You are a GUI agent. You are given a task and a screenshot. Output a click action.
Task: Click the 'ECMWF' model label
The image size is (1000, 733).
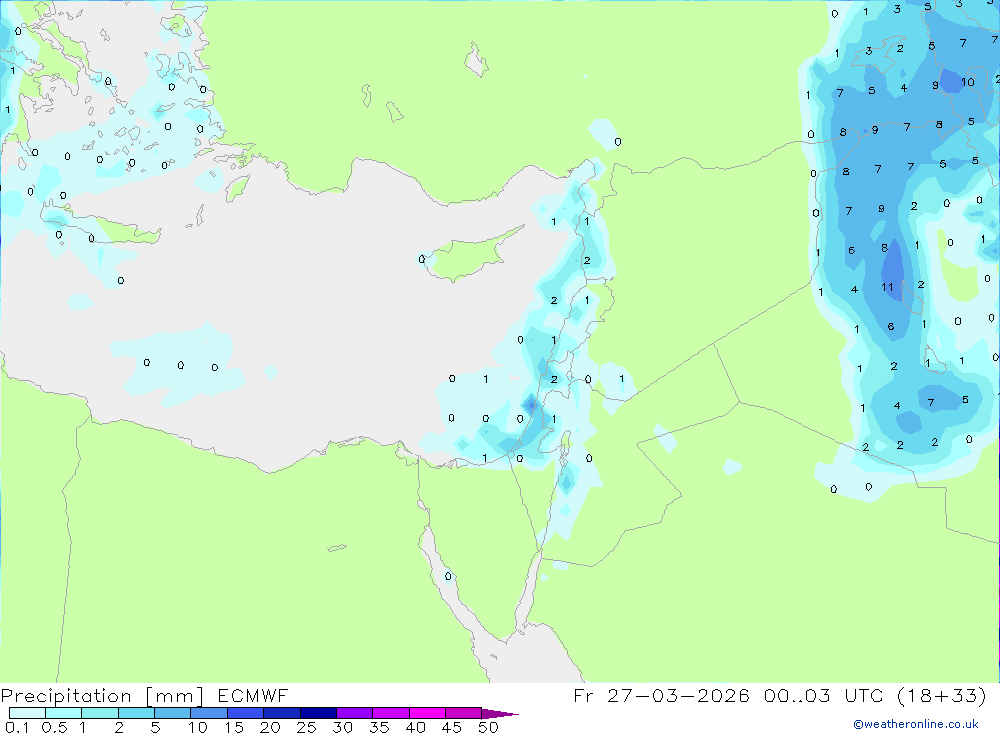pyautogui.click(x=253, y=695)
